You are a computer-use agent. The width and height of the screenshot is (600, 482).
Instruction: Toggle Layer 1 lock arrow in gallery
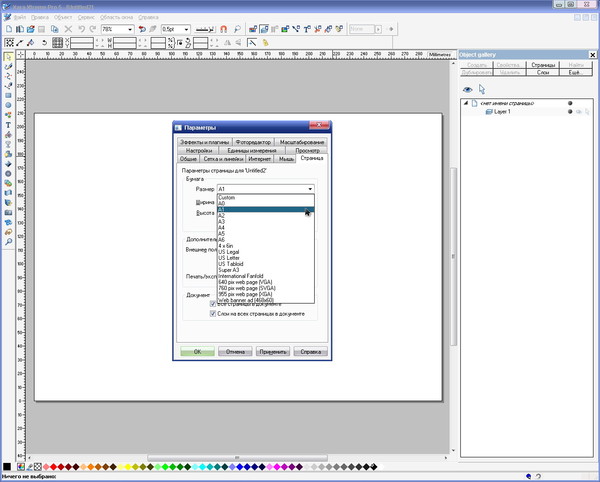pos(587,112)
